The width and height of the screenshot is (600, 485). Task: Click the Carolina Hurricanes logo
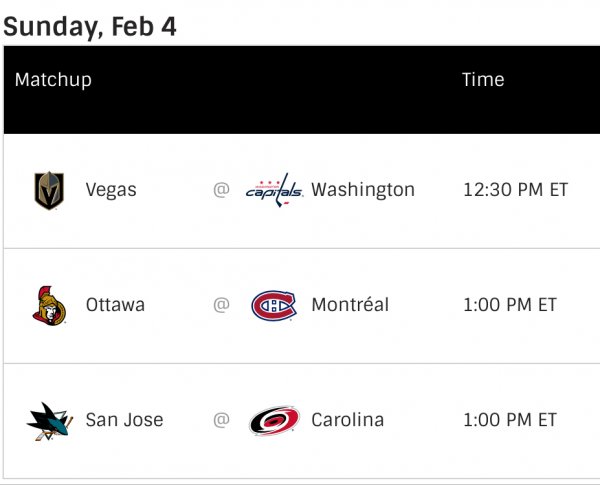[x=274, y=420]
